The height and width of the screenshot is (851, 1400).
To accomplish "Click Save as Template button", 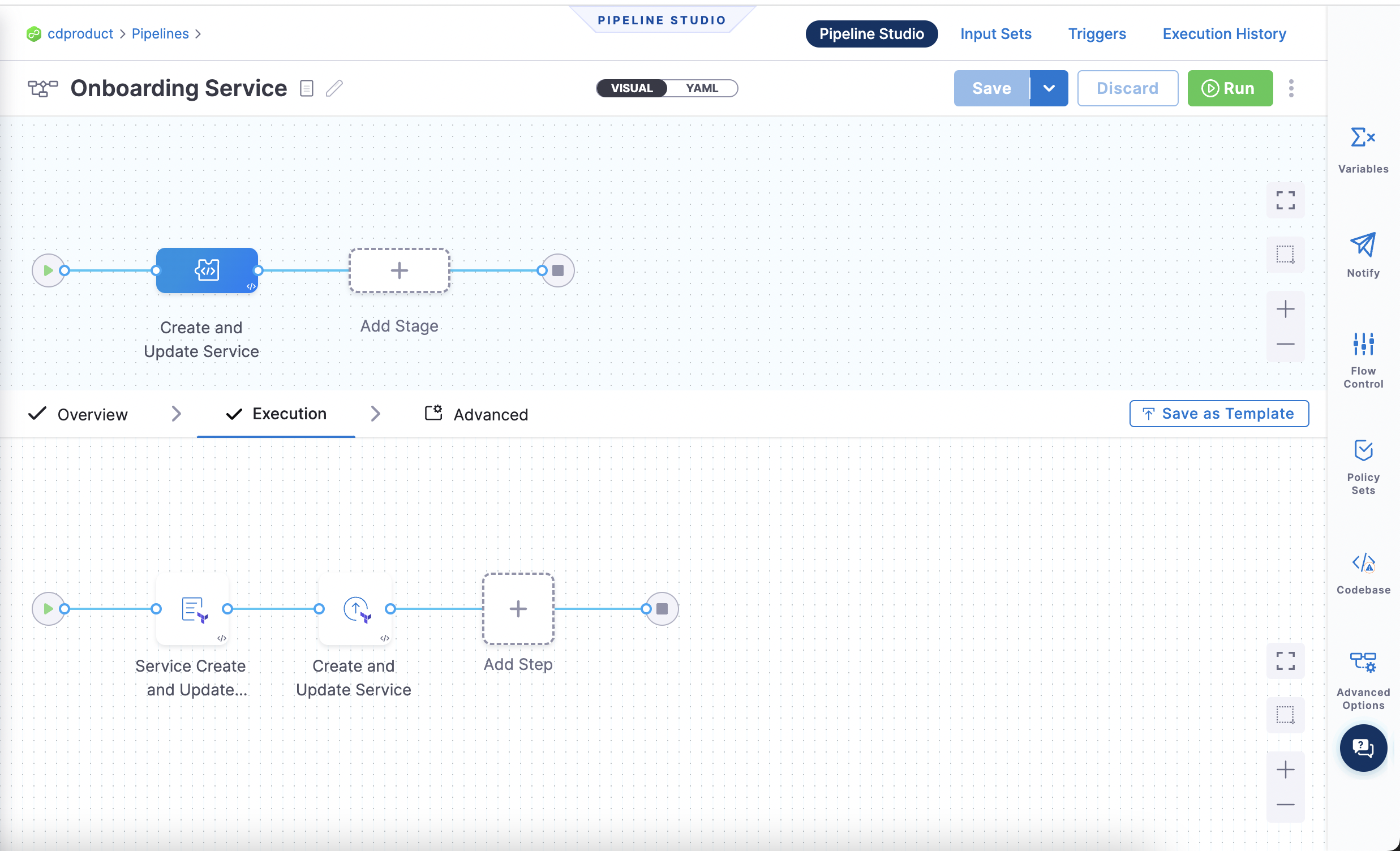I will pos(1219,414).
